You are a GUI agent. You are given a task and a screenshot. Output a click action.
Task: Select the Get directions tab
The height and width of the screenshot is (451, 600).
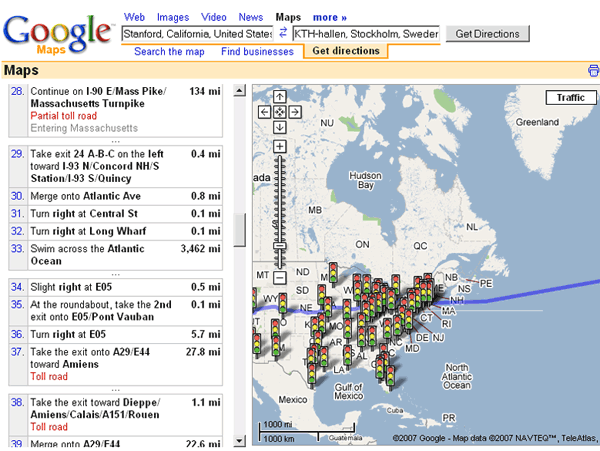346,51
